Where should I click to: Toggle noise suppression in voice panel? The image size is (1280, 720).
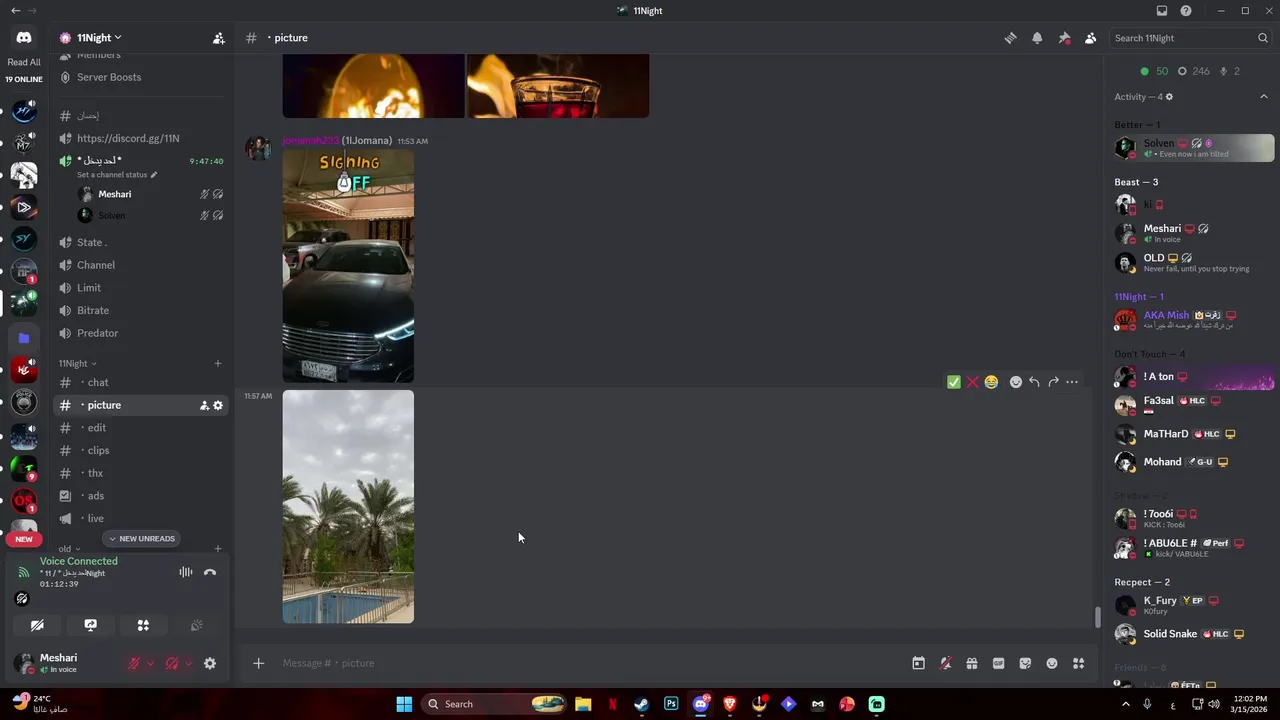(186, 572)
